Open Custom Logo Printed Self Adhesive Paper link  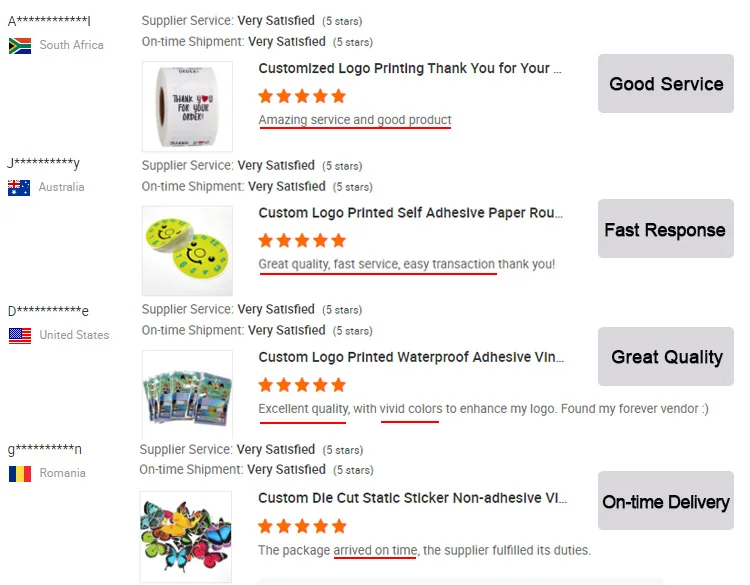coord(410,213)
